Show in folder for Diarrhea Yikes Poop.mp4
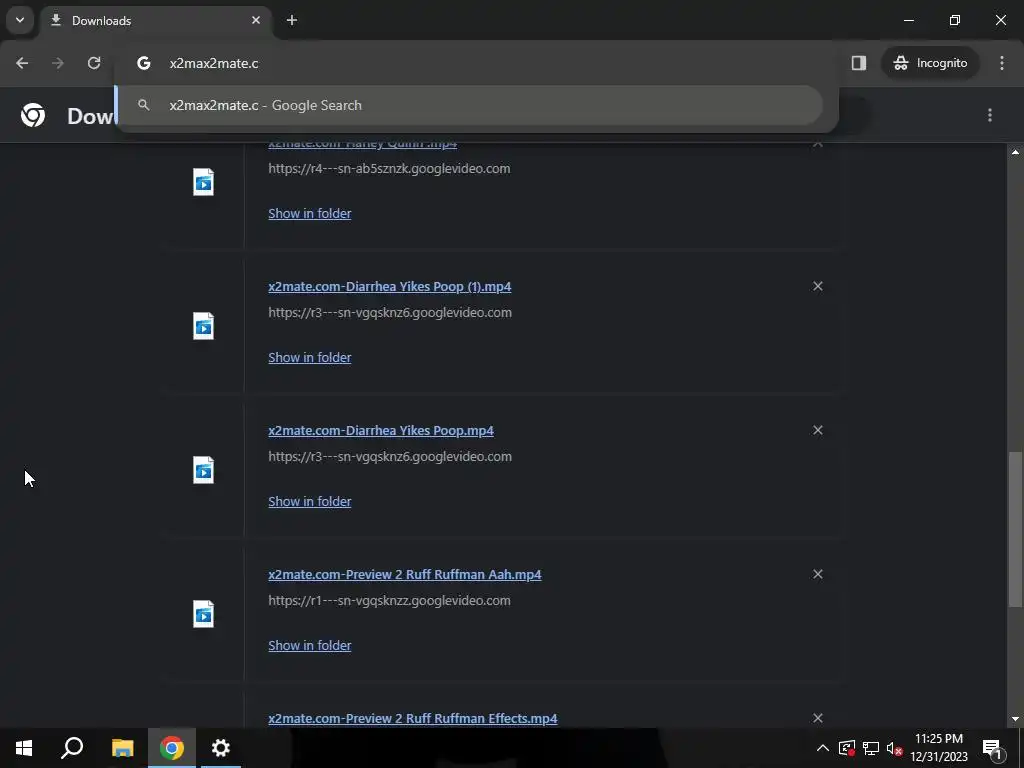This screenshot has height=768, width=1024. 310,502
